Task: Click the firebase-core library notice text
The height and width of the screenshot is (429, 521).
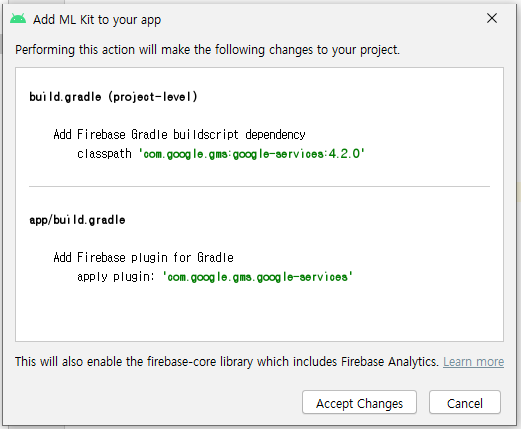Action: coord(227,362)
